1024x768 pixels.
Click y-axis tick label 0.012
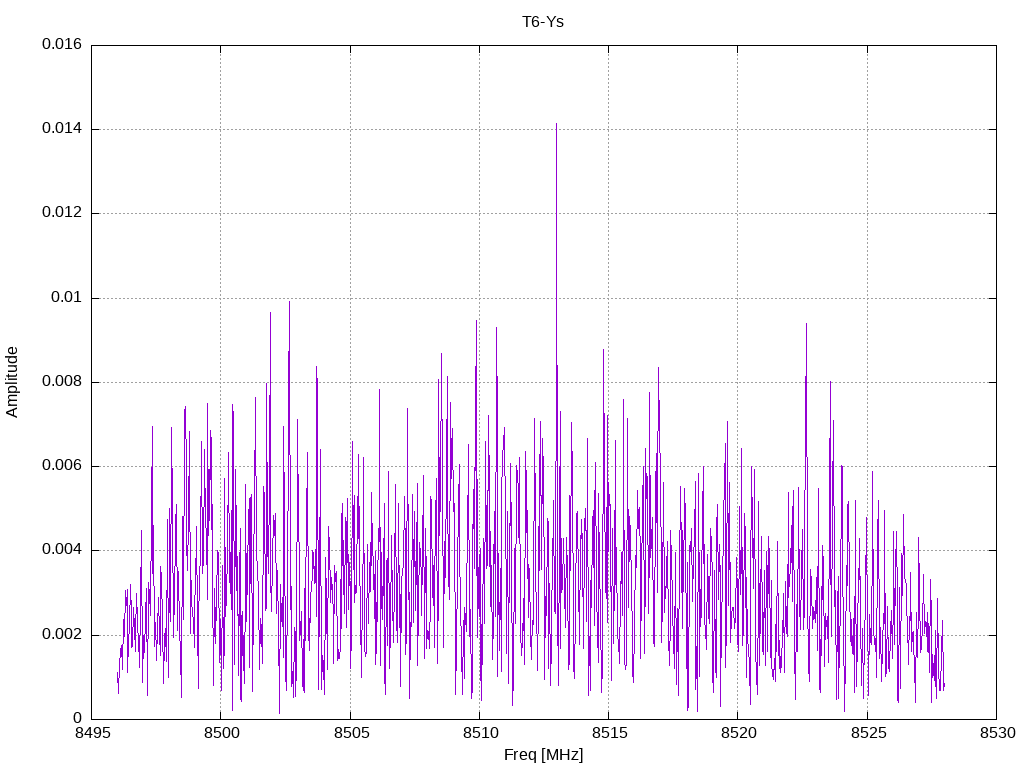click(62, 212)
